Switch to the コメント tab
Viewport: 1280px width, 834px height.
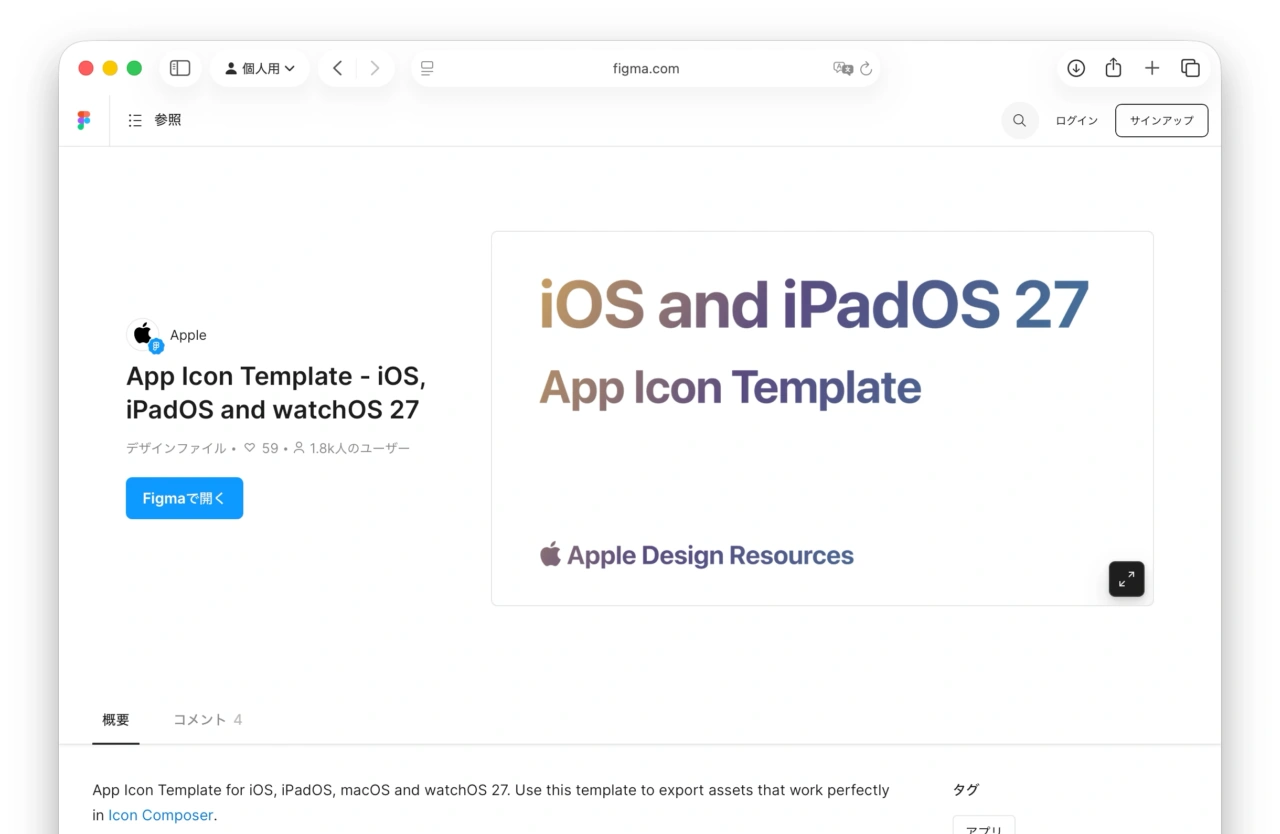pos(207,720)
